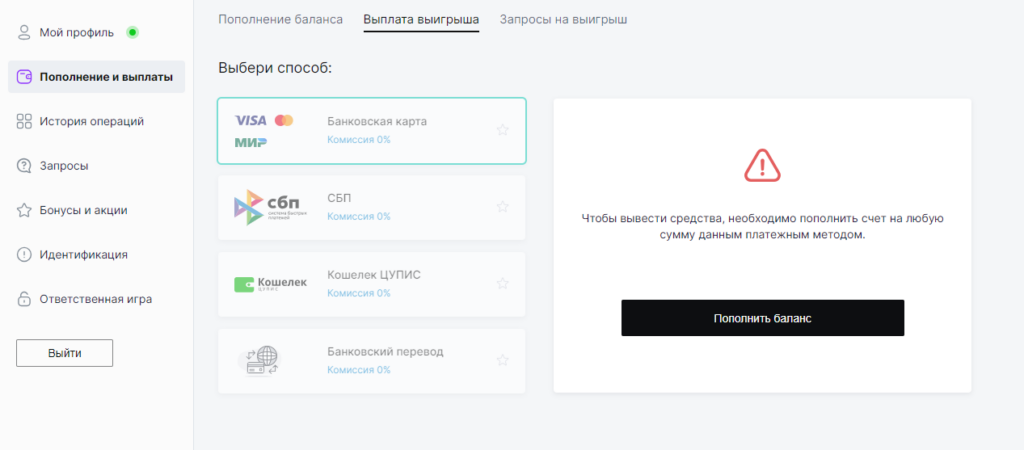The height and width of the screenshot is (450, 1024).
Task: Click the МИР logo on bank card option
Action: click(x=251, y=142)
